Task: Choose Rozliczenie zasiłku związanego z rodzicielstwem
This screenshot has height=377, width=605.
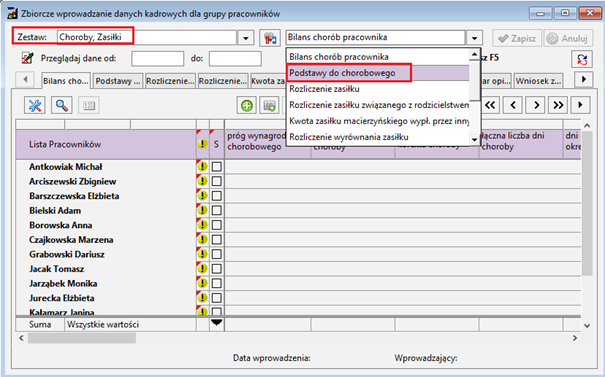Action: [379, 105]
